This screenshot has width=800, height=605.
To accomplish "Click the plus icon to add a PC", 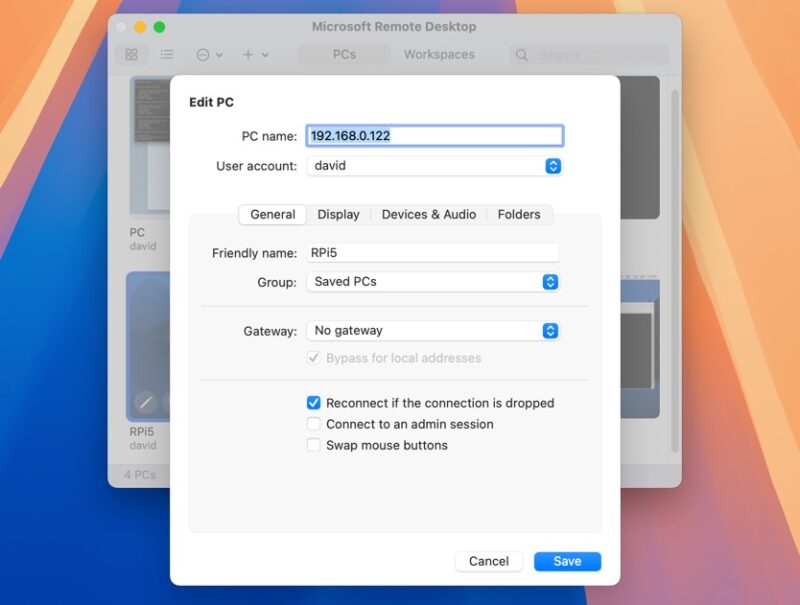I will pos(246,55).
